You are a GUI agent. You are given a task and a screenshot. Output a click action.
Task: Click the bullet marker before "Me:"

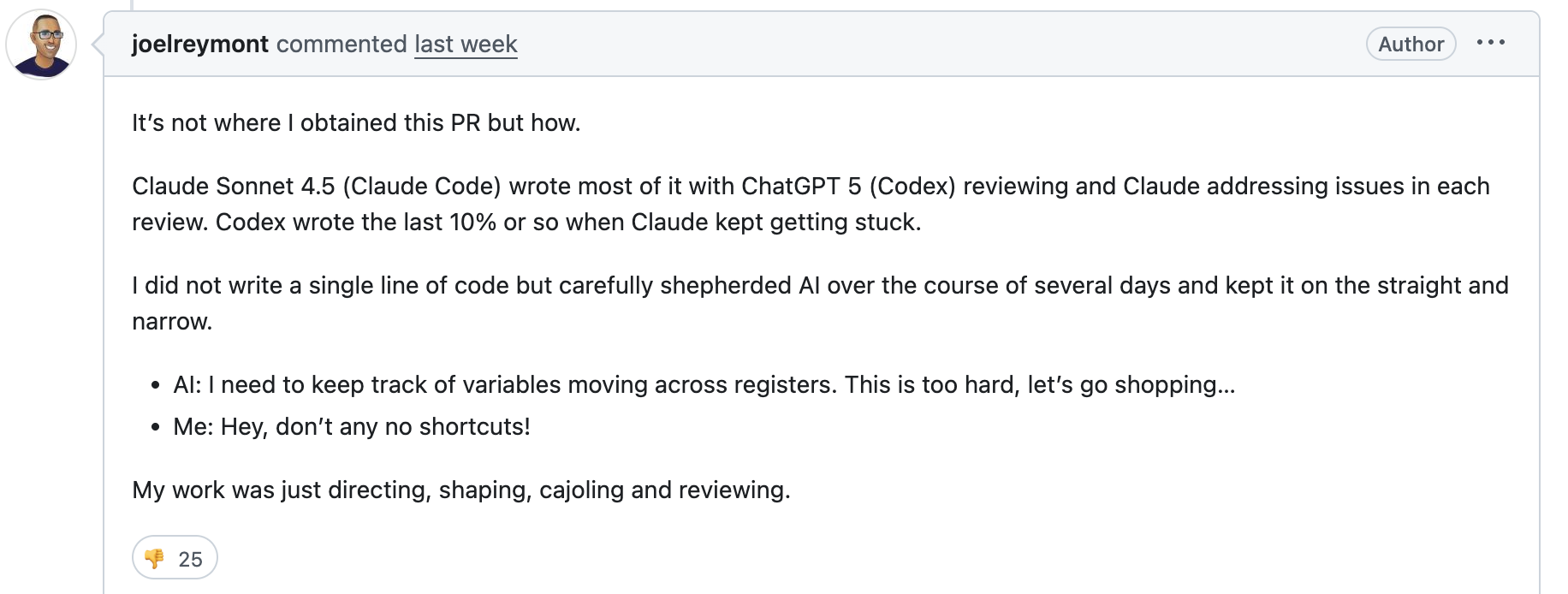coord(155,428)
